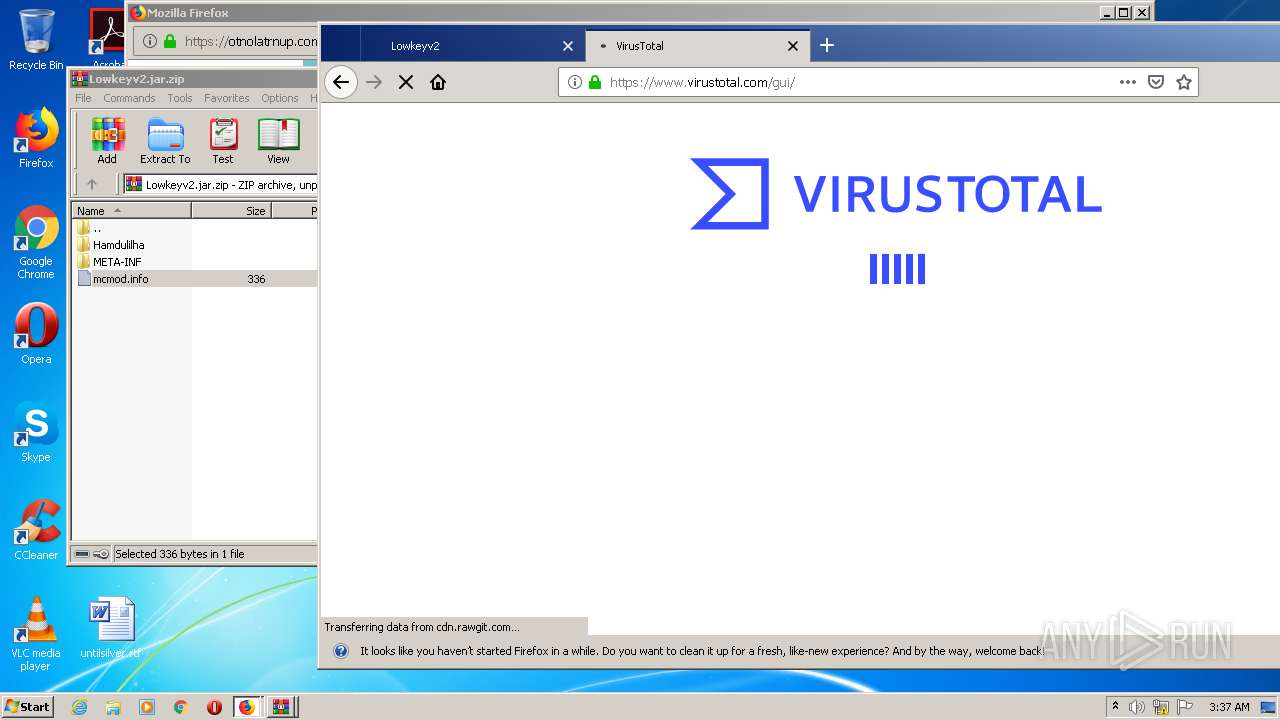Open the Skype desktop shortcut

36,432
